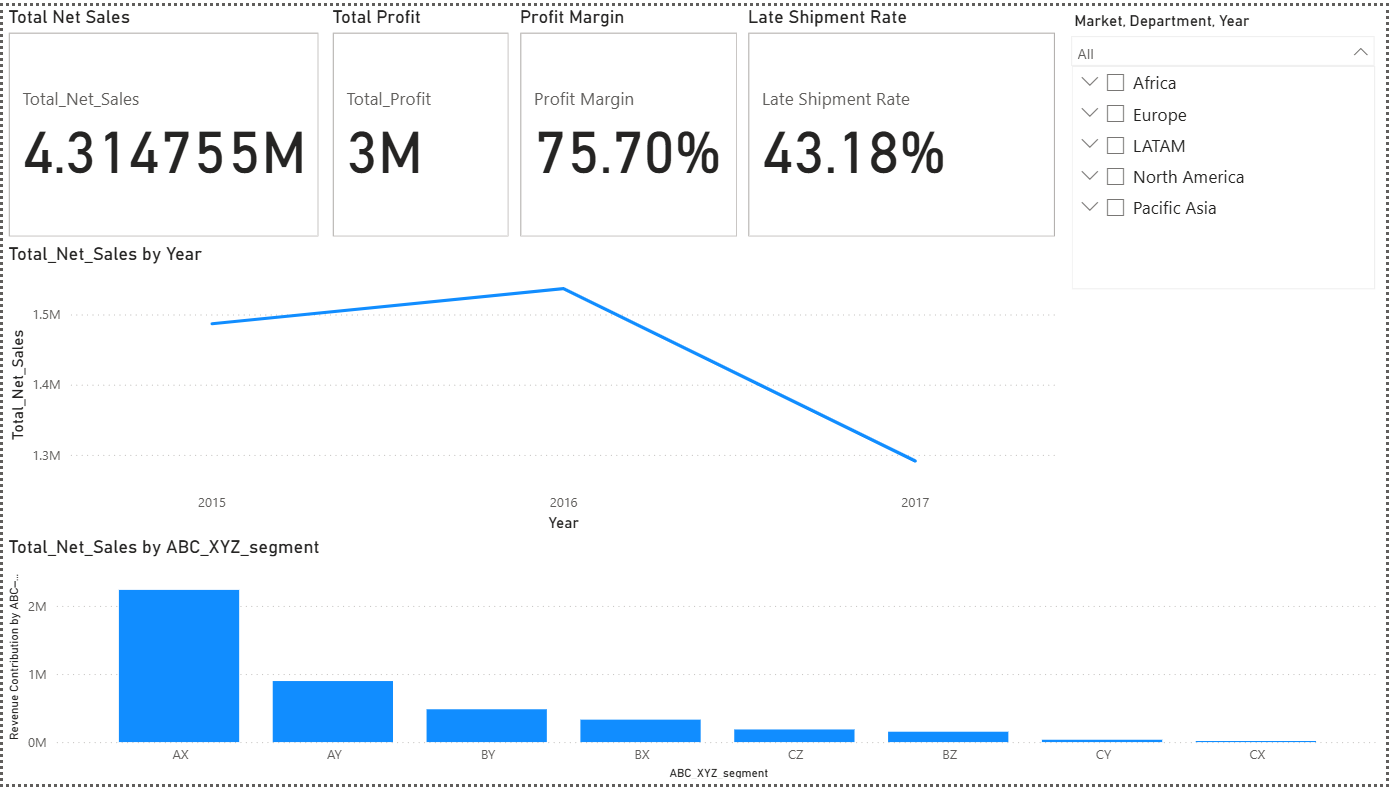Enable the North America checkbox
Screen dimensions: 1392x792
1116,177
